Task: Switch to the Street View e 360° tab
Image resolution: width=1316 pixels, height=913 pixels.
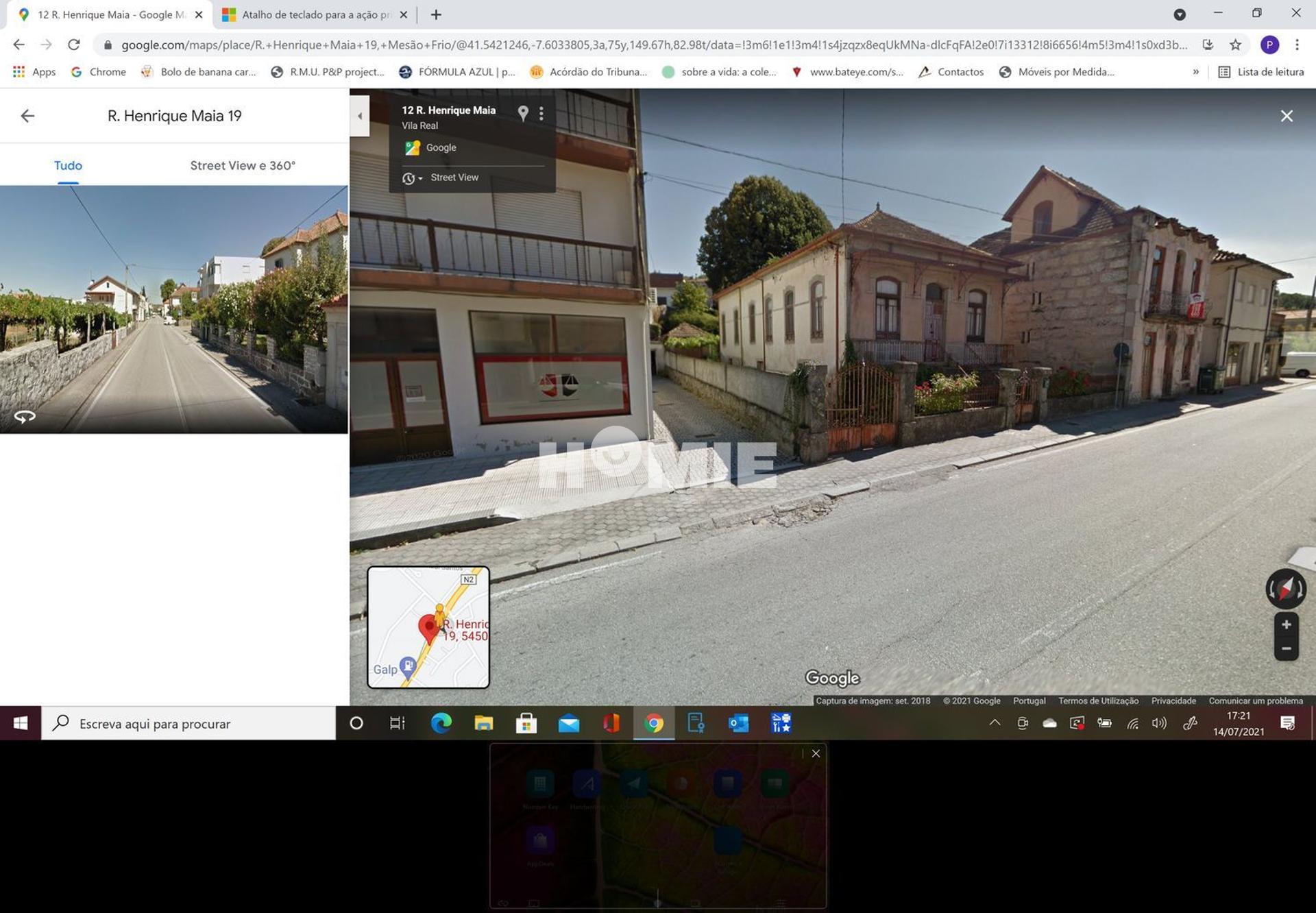Action: 242,165
